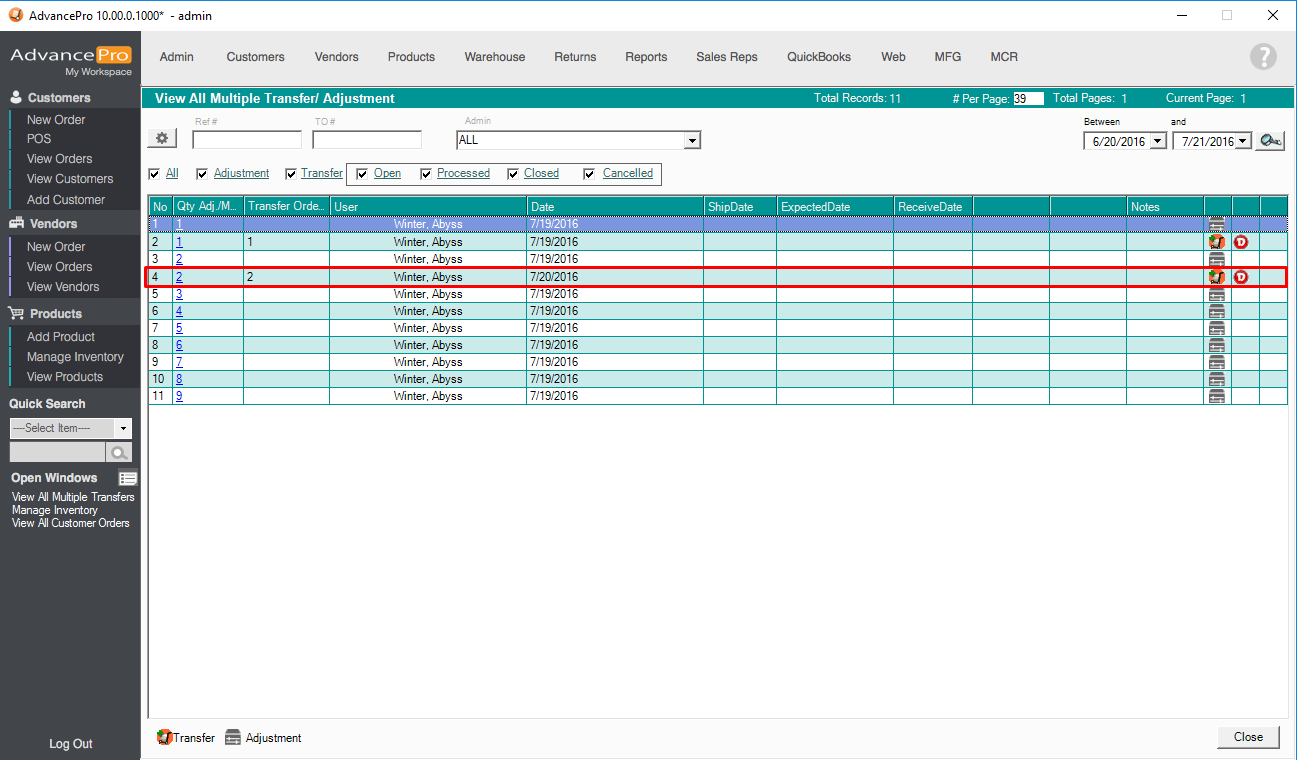Toggle the All checkbox filter
The image size is (1297, 760).
click(x=154, y=173)
